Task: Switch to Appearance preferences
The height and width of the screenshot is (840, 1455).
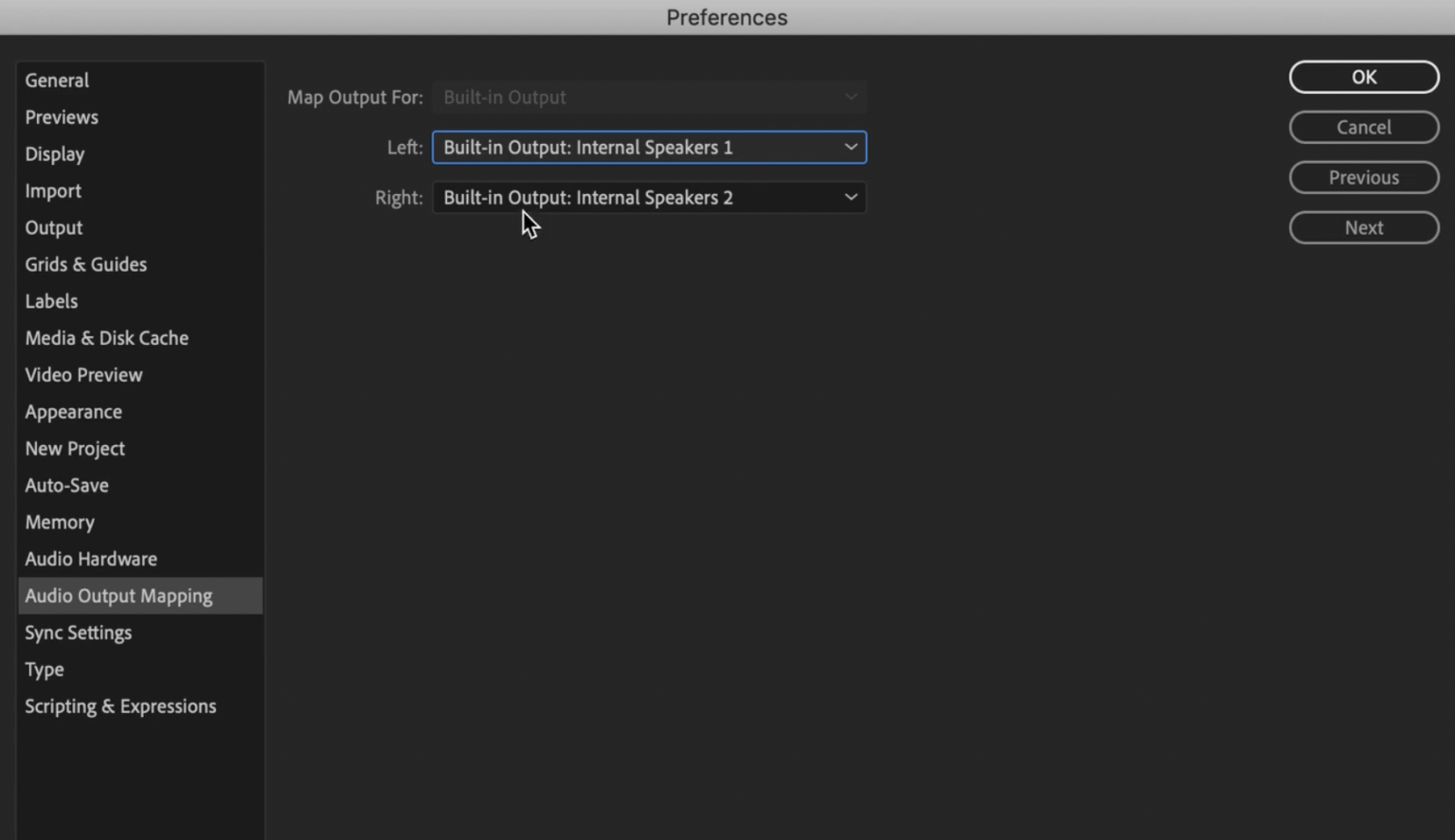Action: coord(73,412)
